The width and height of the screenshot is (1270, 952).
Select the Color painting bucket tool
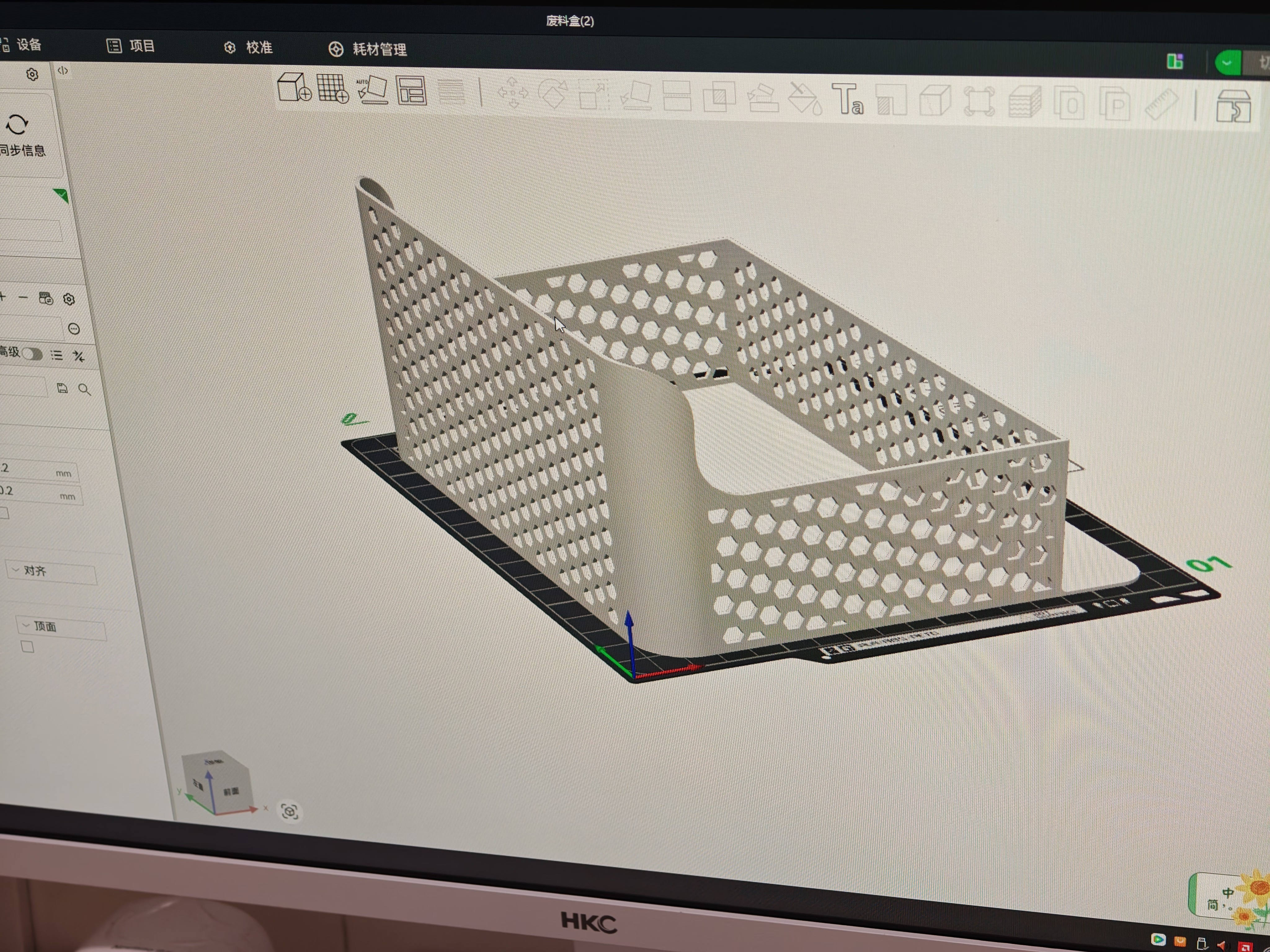(805, 99)
